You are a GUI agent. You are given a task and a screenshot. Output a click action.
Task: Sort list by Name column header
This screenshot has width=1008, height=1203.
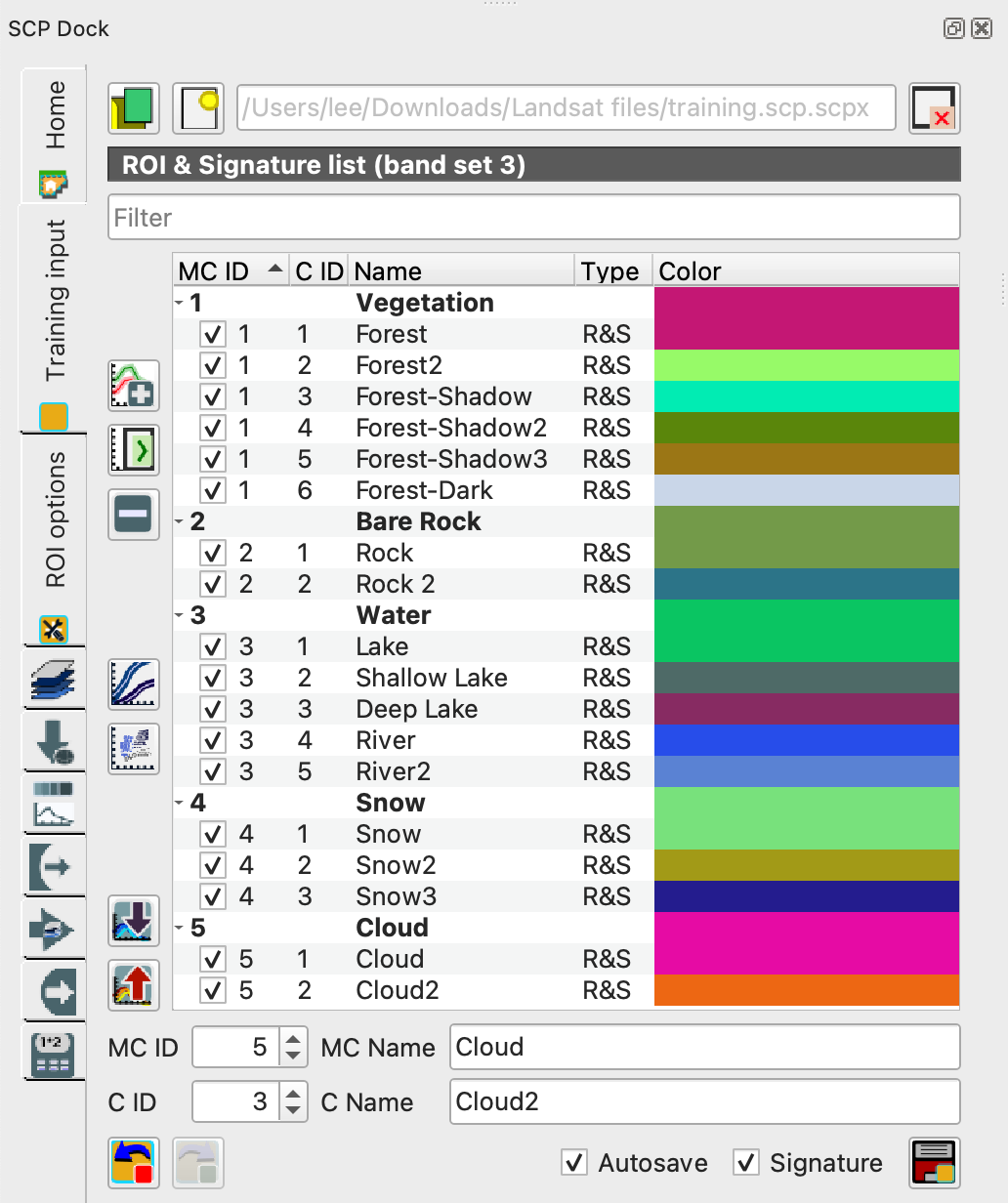click(x=462, y=270)
